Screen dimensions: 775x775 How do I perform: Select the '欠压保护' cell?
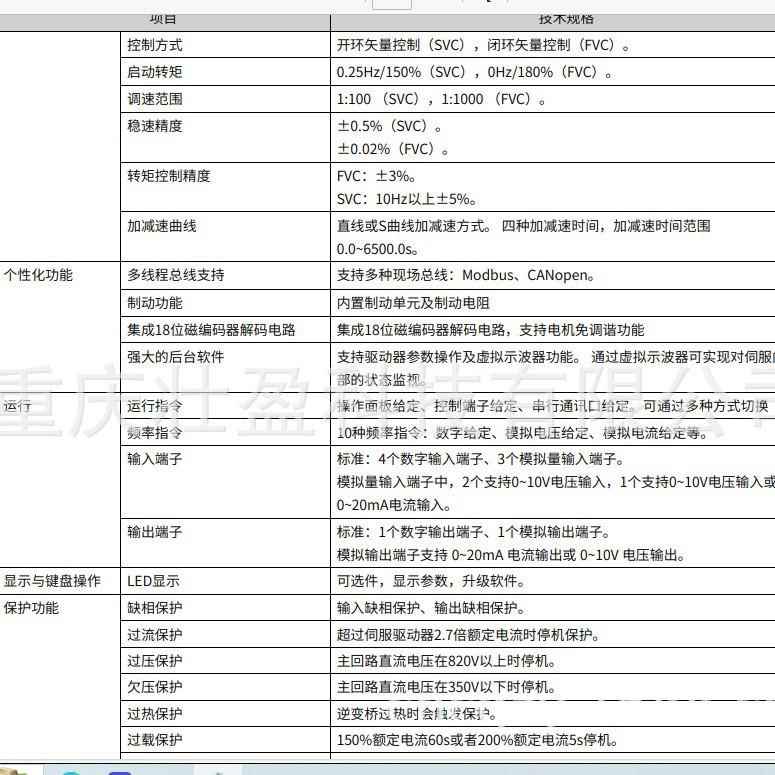[x=225, y=687]
